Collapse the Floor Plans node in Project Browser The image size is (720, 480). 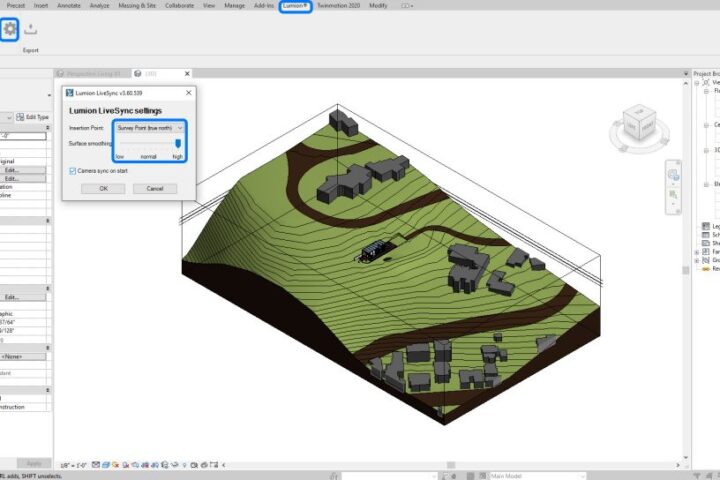(706, 91)
